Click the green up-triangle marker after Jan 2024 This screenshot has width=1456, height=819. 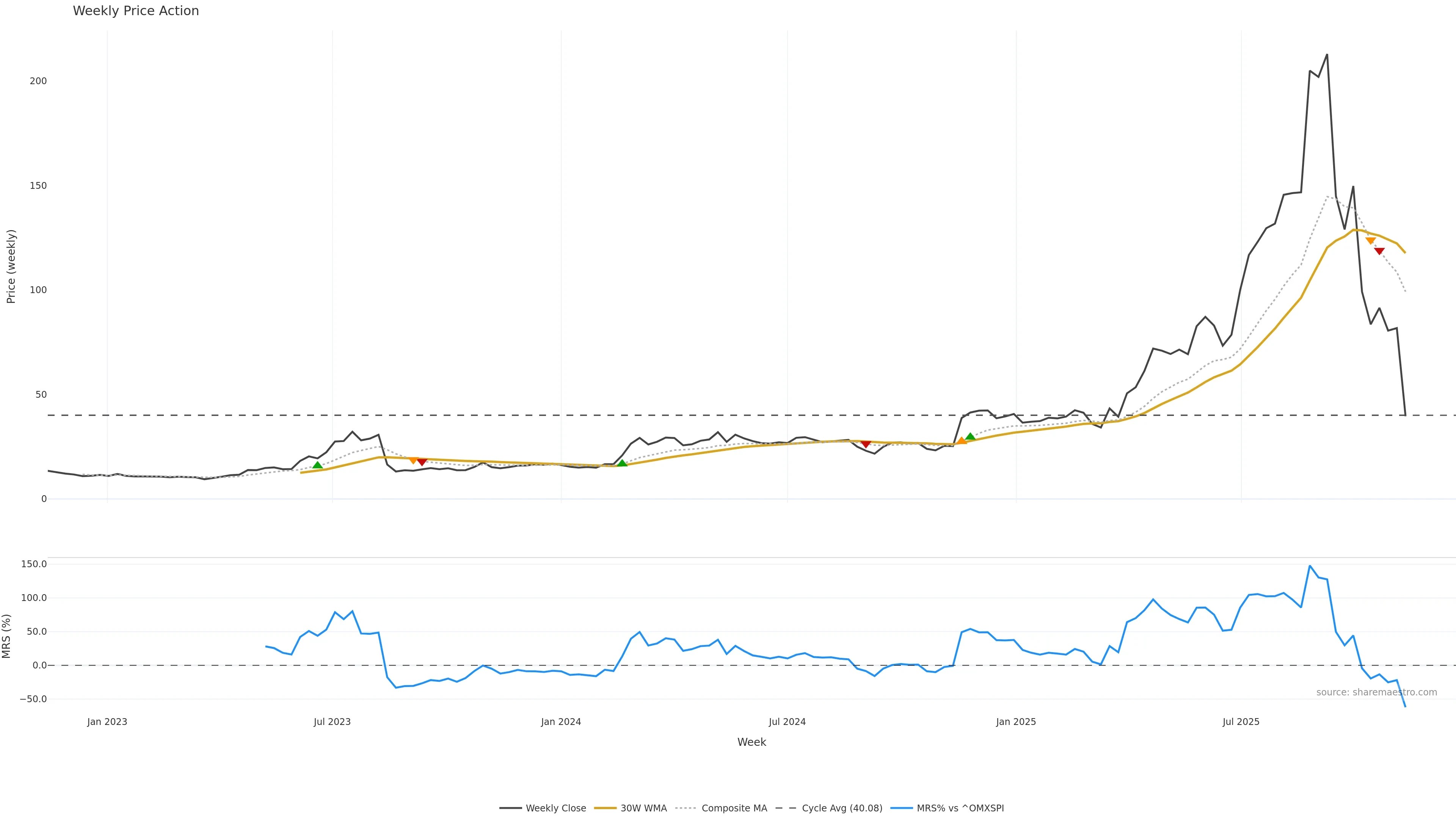tap(622, 463)
